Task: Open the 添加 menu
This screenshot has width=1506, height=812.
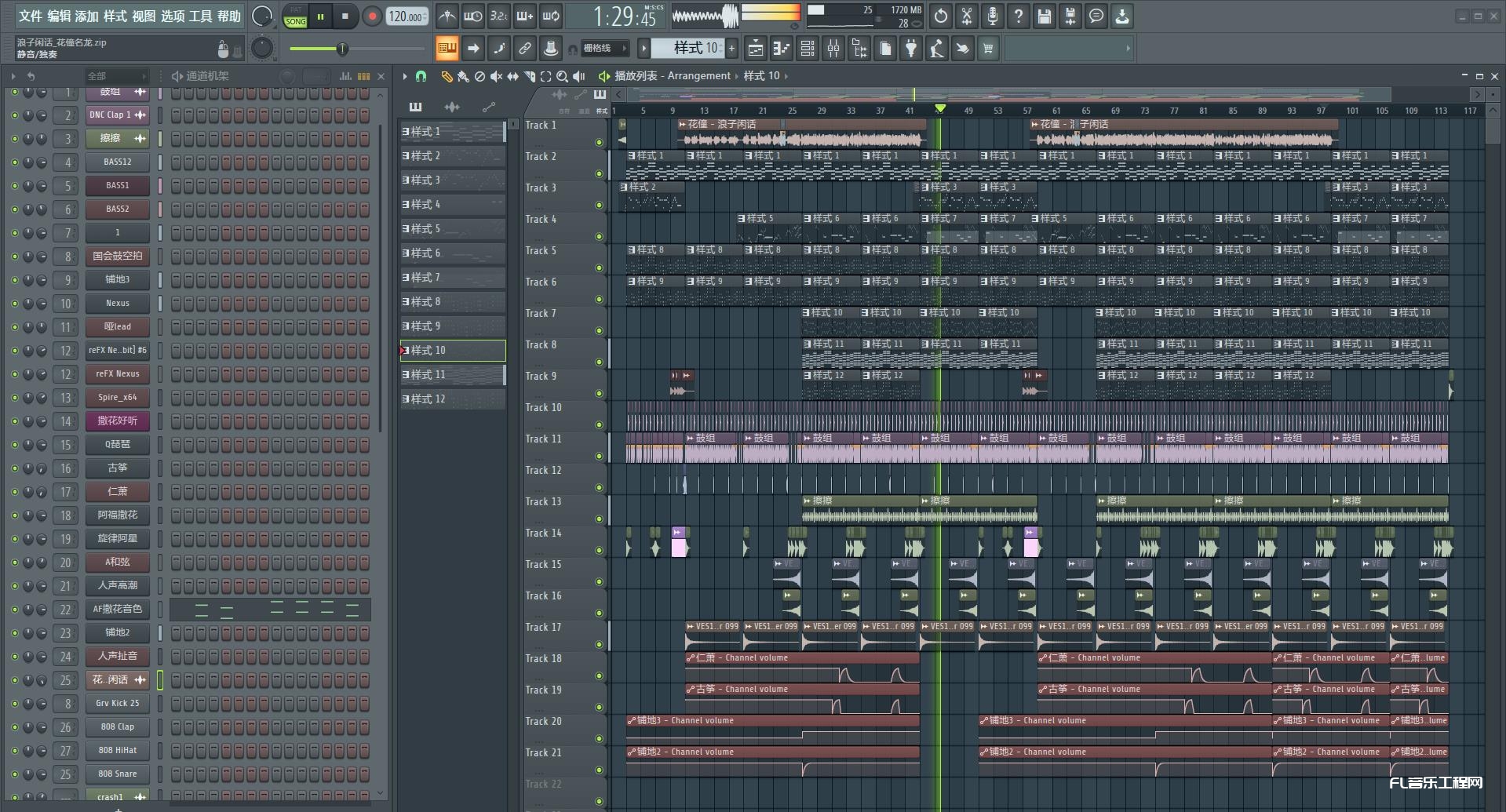Action: click(86, 16)
